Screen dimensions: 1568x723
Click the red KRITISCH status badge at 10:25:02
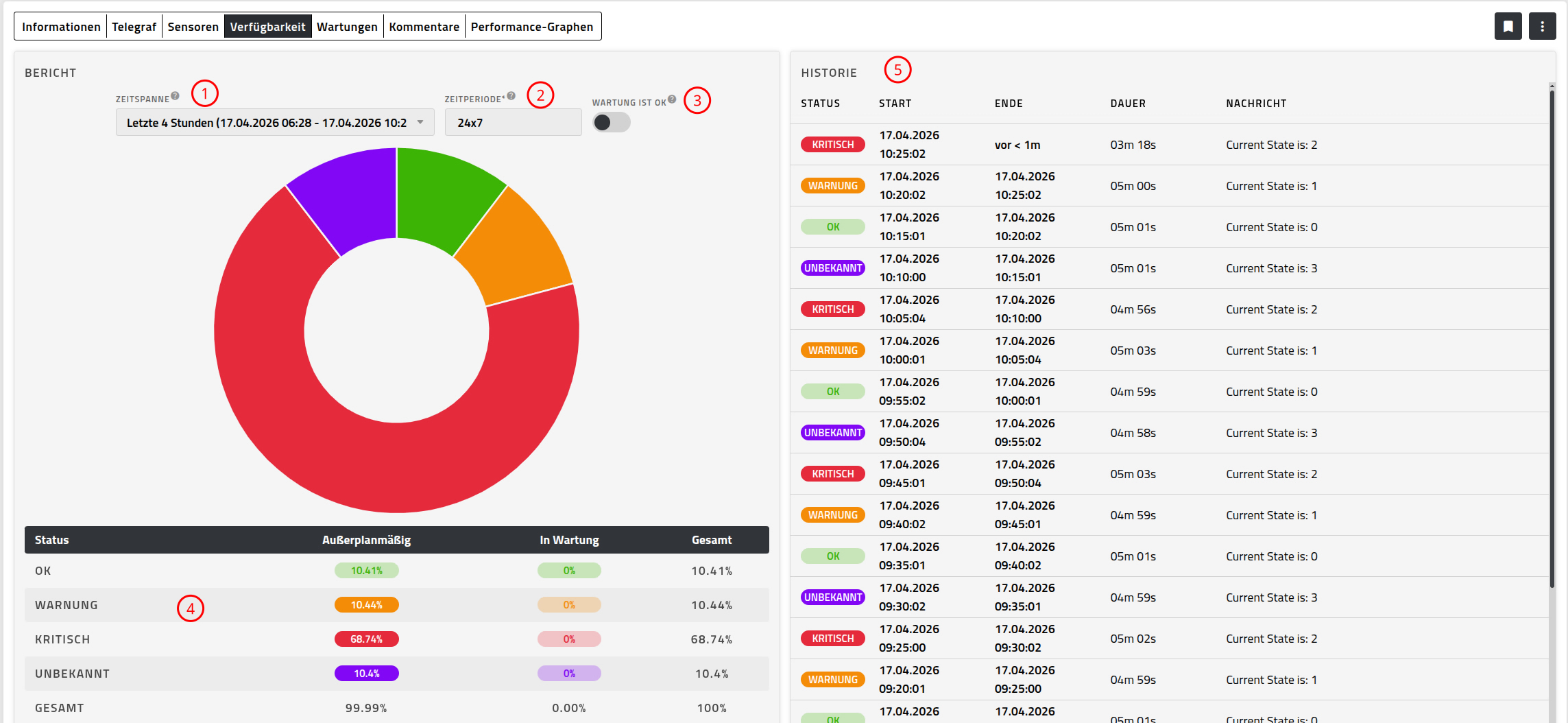(x=833, y=145)
